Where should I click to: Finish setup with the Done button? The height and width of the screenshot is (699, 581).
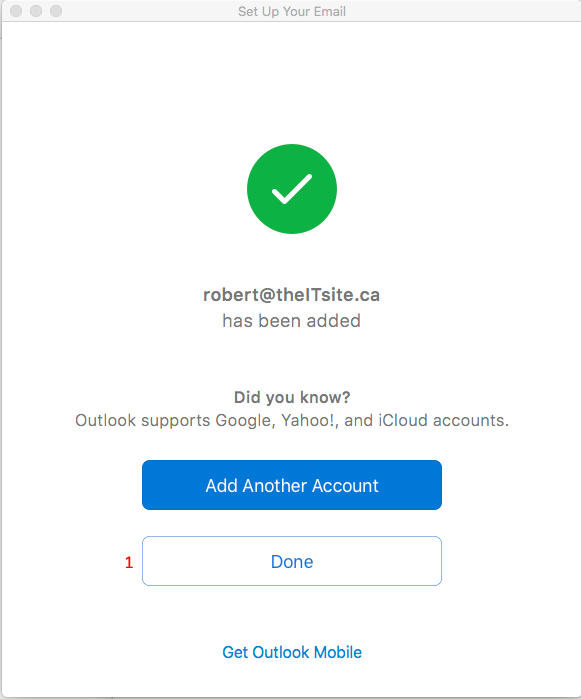pos(292,561)
